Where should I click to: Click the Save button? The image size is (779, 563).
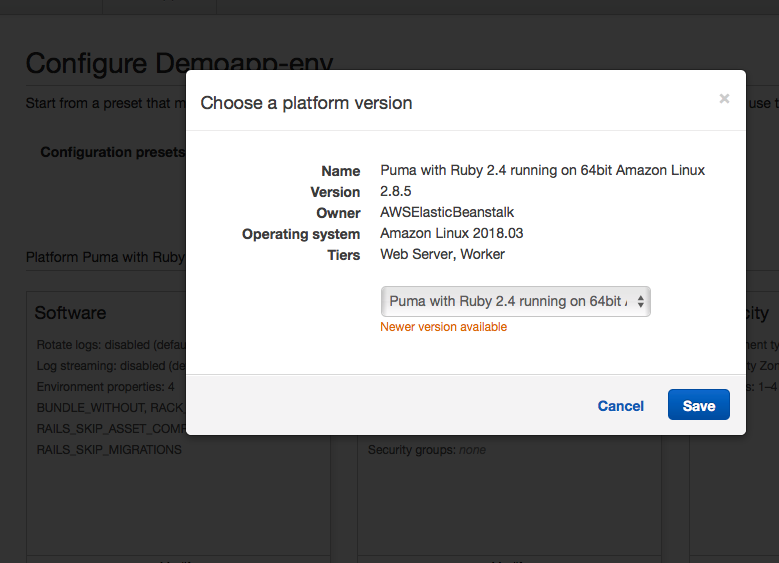tap(698, 405)
